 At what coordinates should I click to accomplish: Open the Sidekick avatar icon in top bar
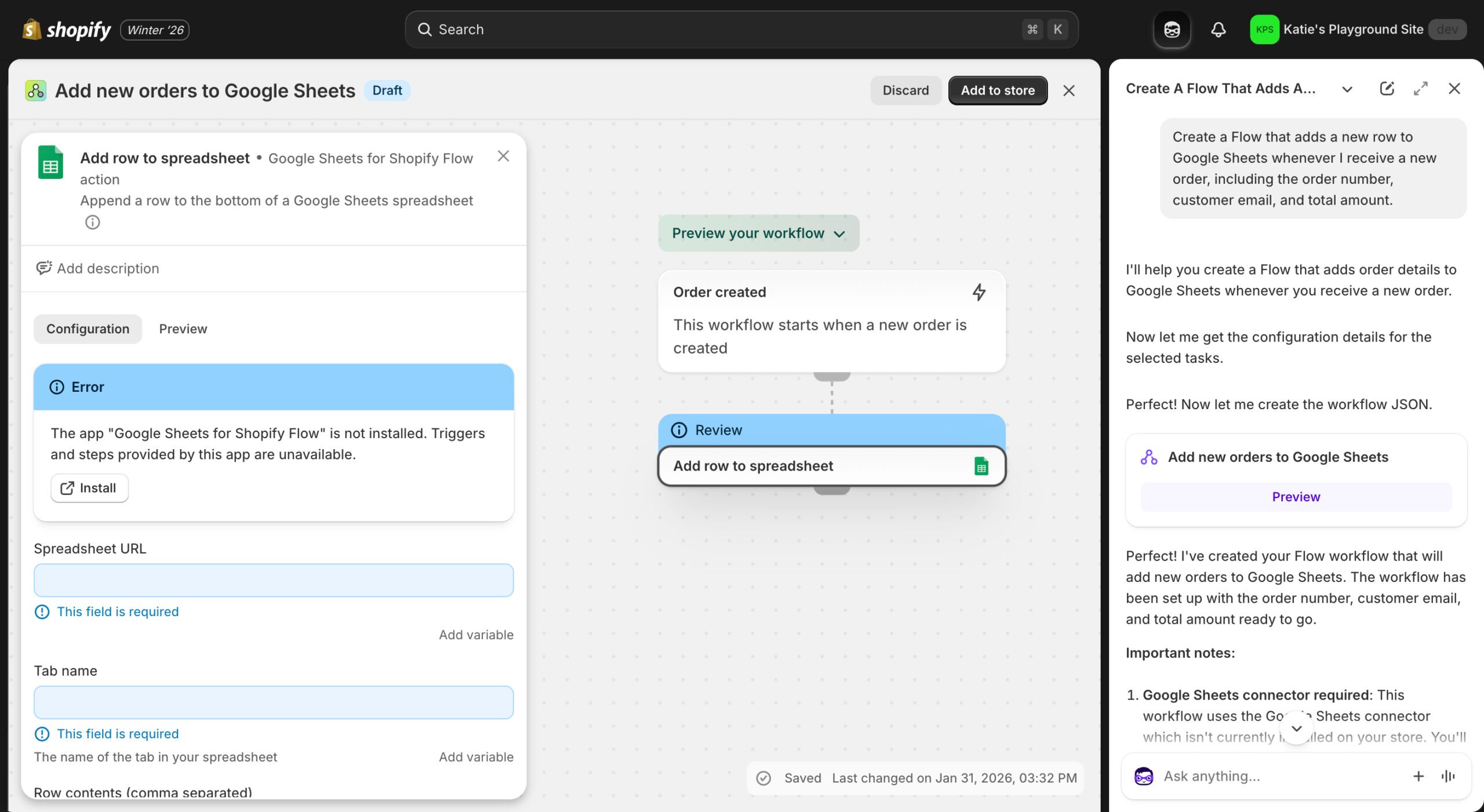coord(1172,29)
